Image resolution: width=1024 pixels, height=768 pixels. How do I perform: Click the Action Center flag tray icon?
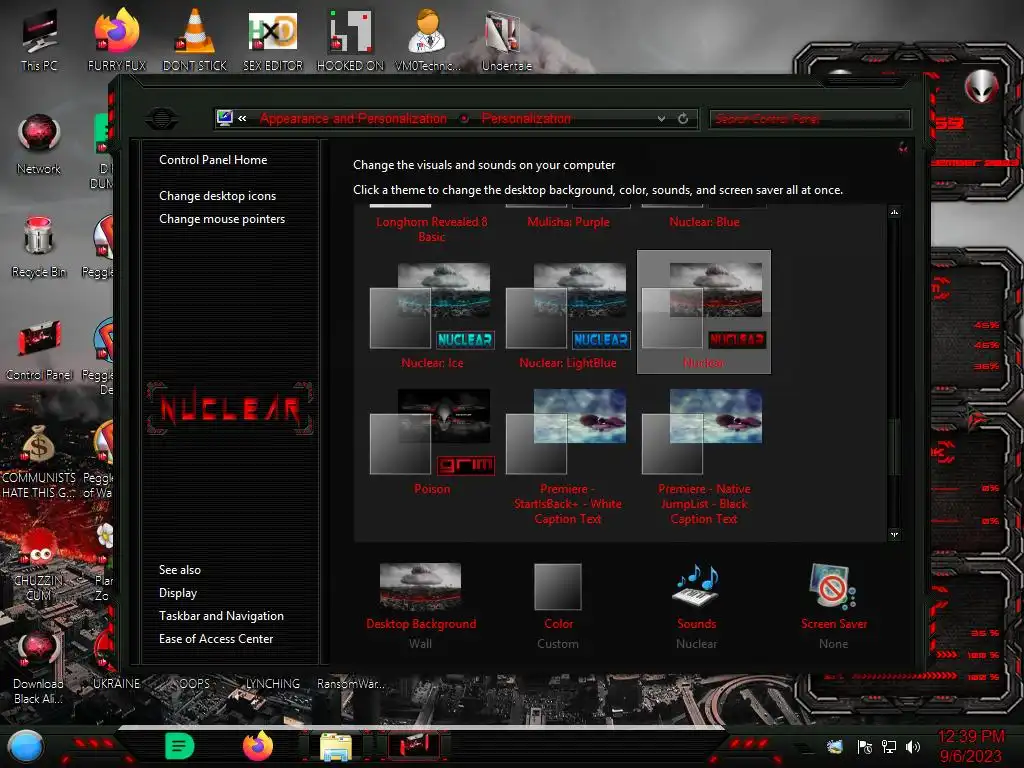tap(864, 746)
